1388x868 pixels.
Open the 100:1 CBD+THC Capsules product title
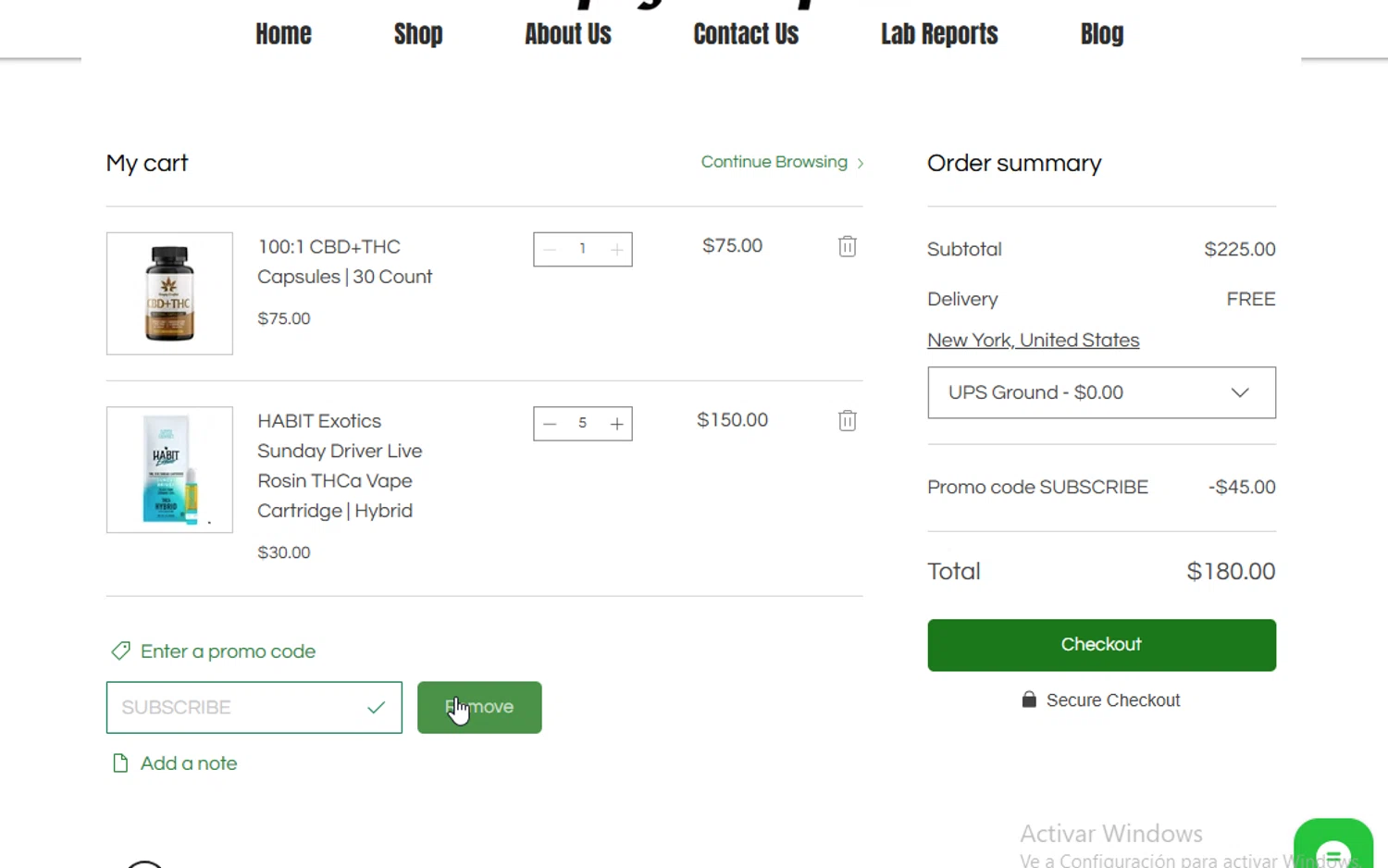coord(344,262)
